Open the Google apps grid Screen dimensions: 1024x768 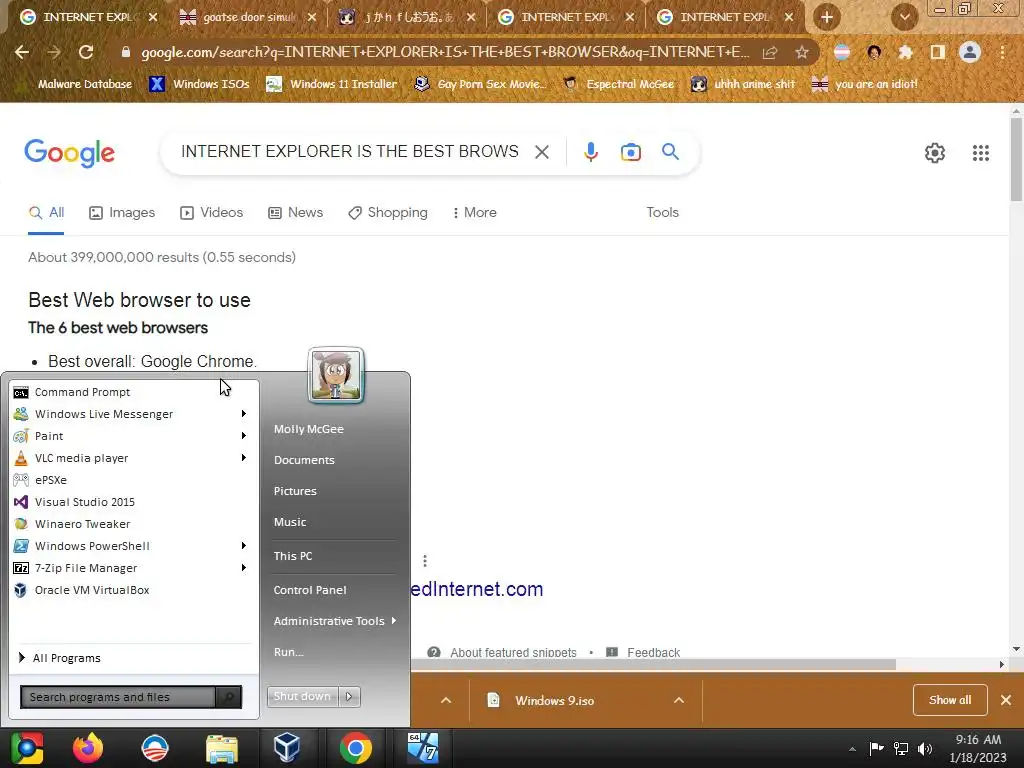tap(980, 153)
